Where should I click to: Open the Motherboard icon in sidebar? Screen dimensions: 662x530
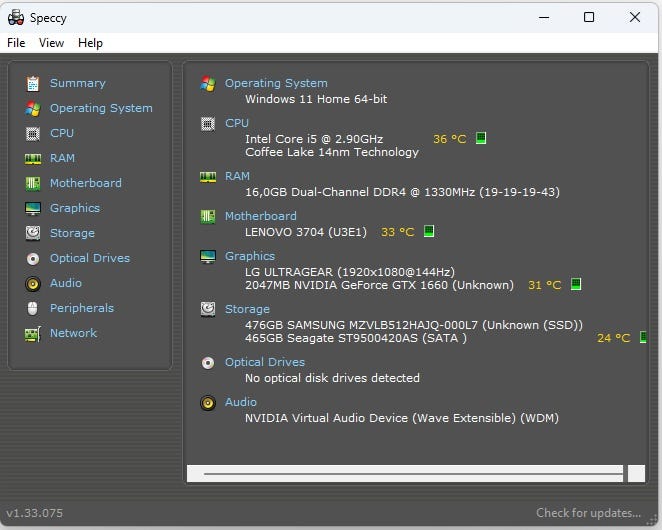(33, 183)
